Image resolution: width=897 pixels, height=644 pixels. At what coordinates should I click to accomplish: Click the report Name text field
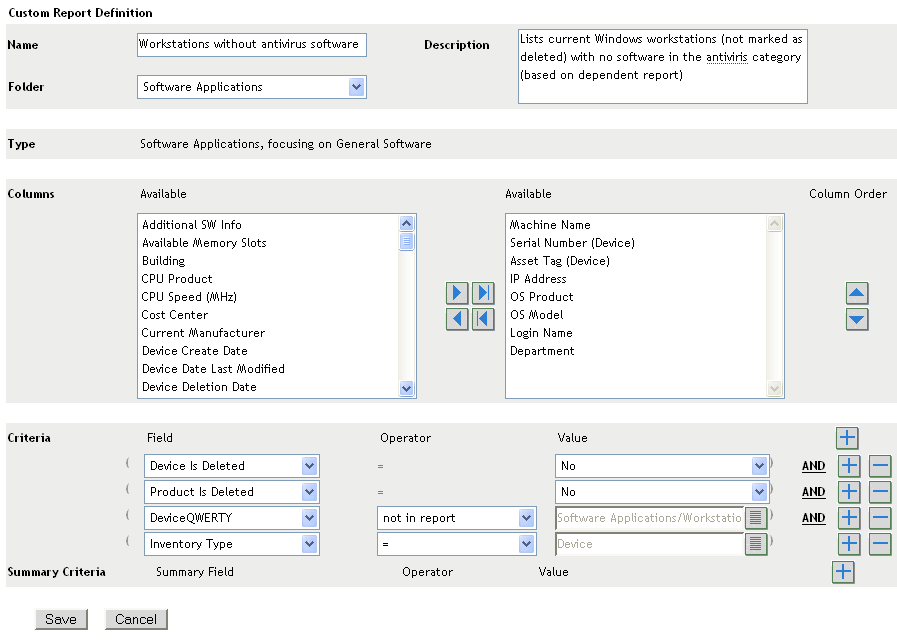251,45
